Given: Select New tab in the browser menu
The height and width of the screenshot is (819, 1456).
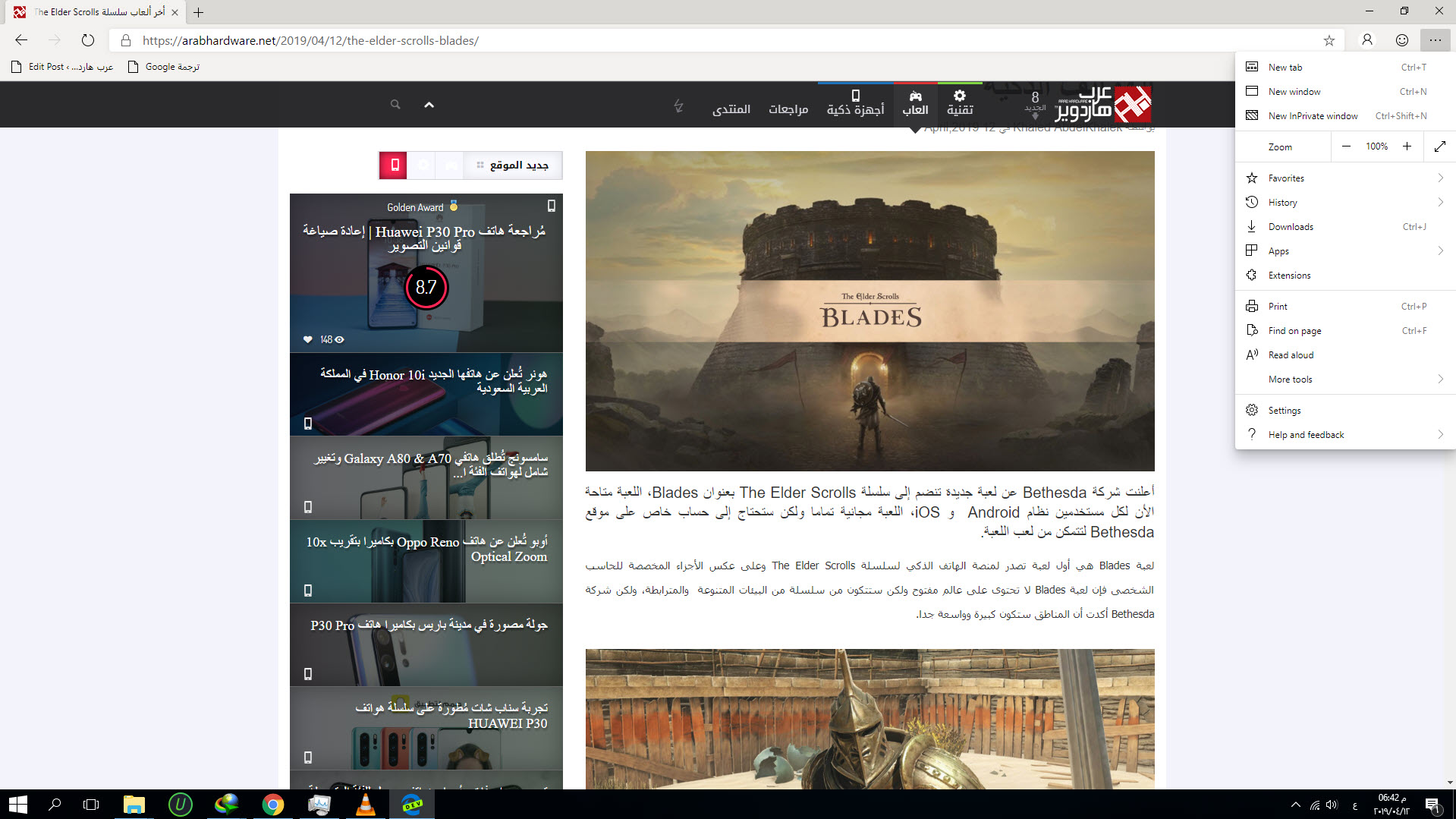Looking at the screenshot, I should click(1345, 67).
